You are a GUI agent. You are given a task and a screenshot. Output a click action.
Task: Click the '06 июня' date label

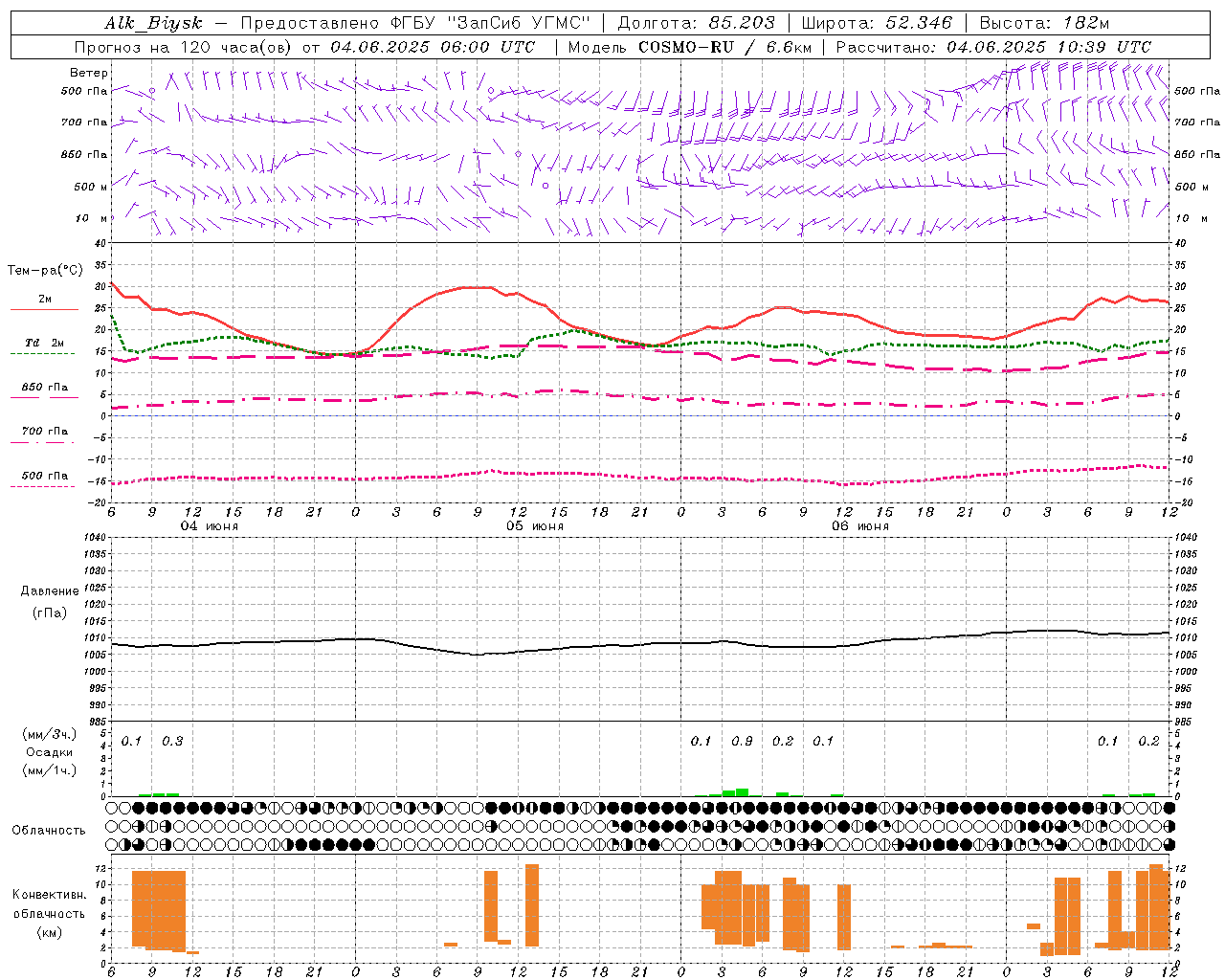point(860,526)
